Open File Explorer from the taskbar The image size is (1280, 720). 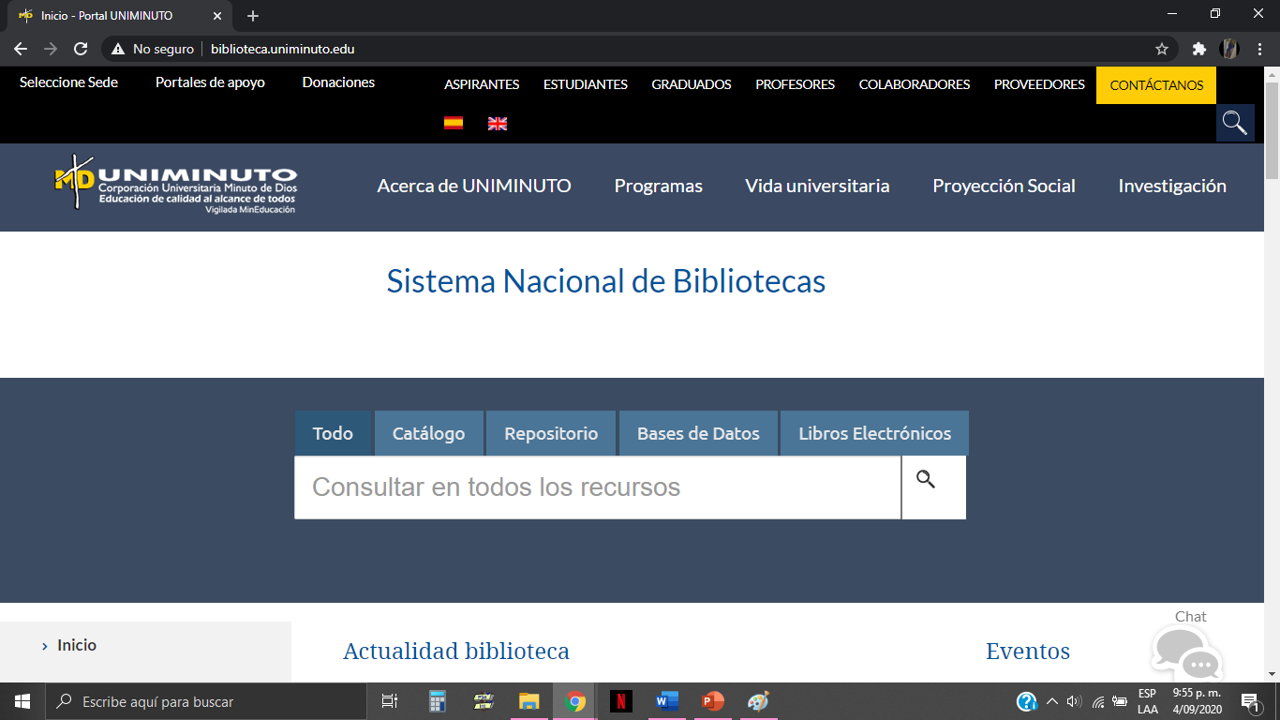point(529,701)
